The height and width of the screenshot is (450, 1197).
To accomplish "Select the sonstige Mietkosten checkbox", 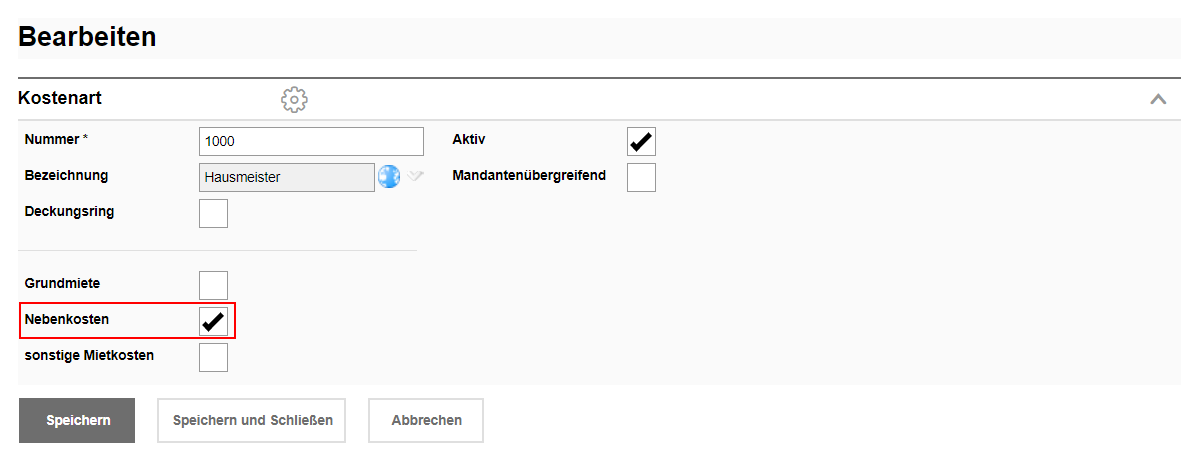I will (x=213, y=357).
